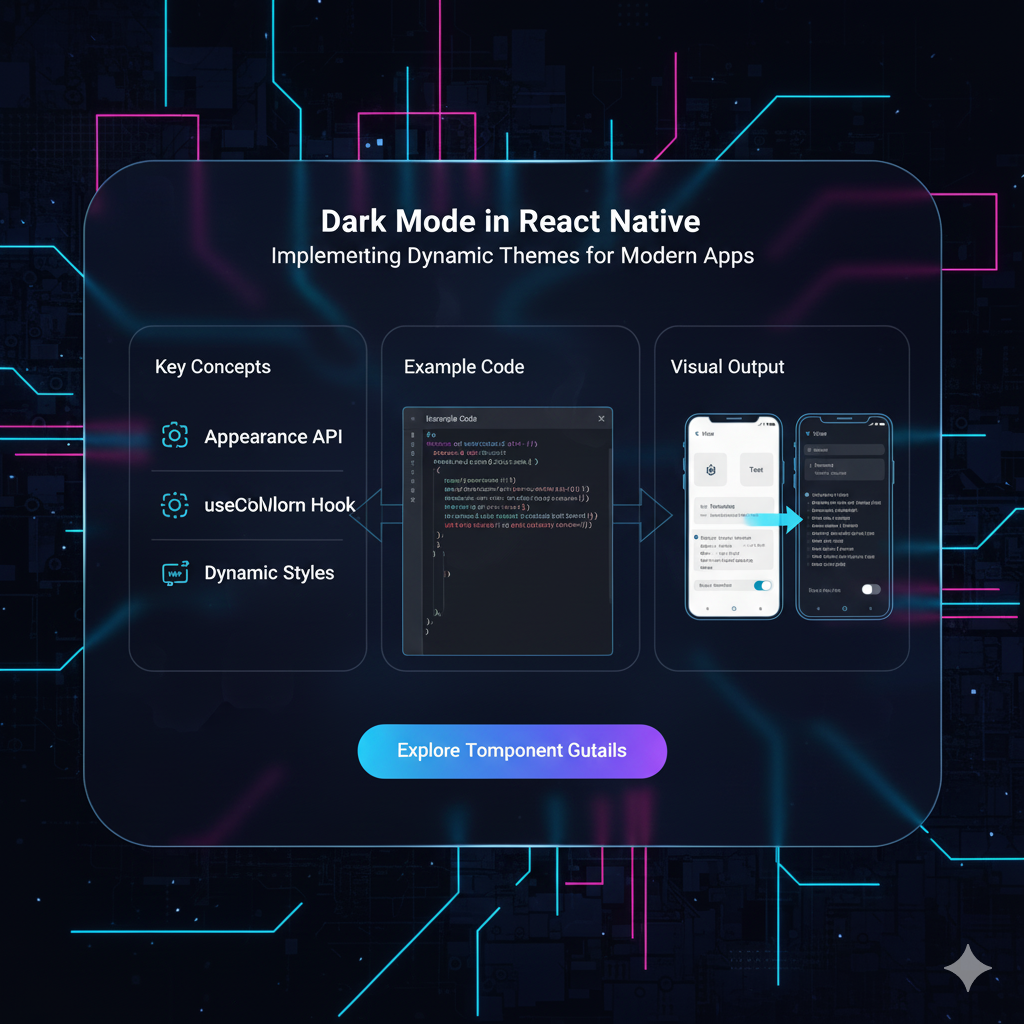
Task: Click the blue circle bullet in the dark list
Action: 806,495
